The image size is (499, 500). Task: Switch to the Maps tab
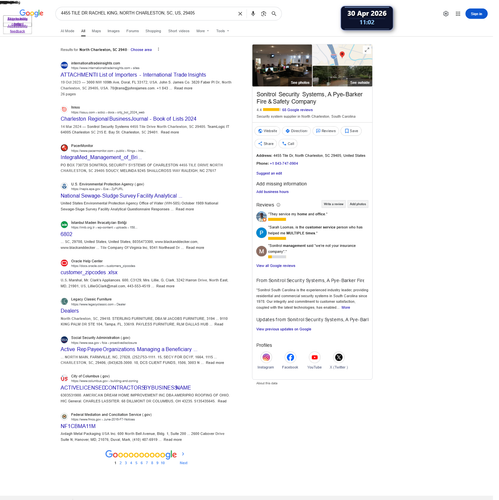point(96,31)
